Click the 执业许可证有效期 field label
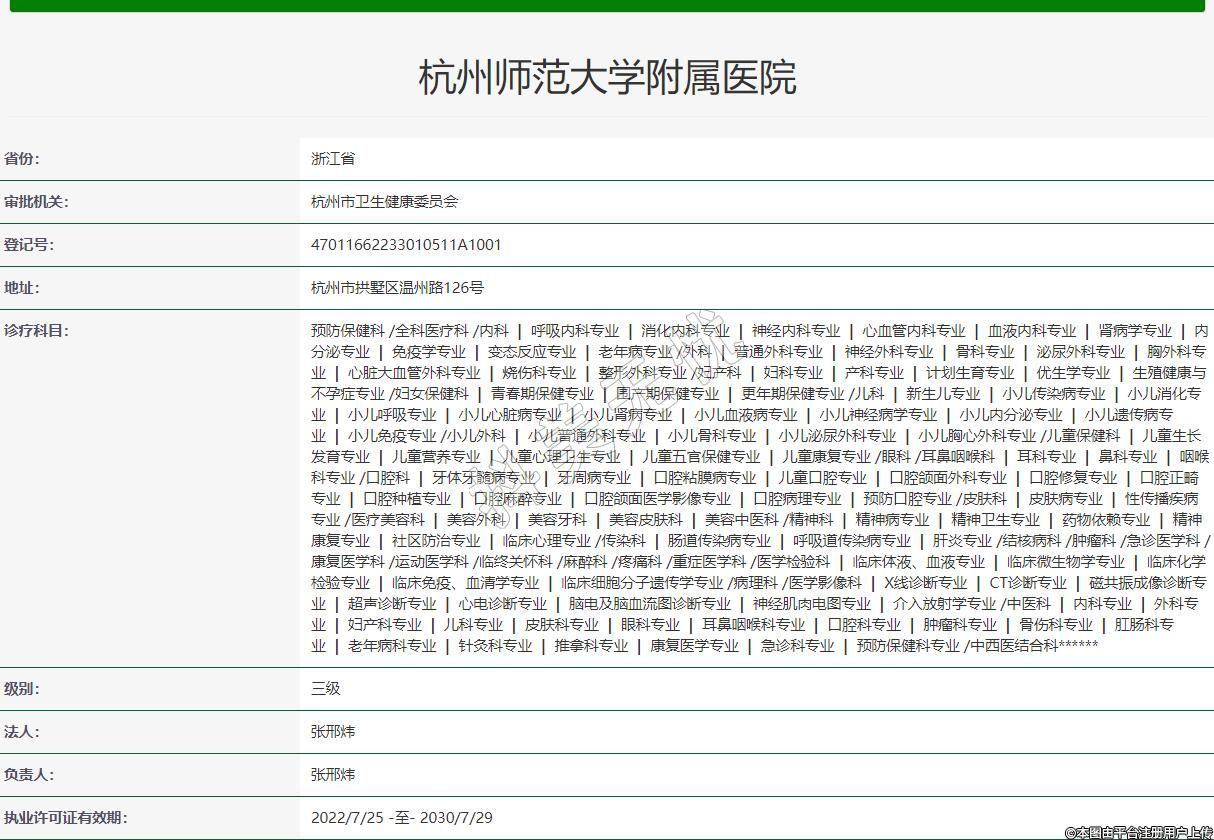The image size is (1214, 840). (x=65, y=817)
